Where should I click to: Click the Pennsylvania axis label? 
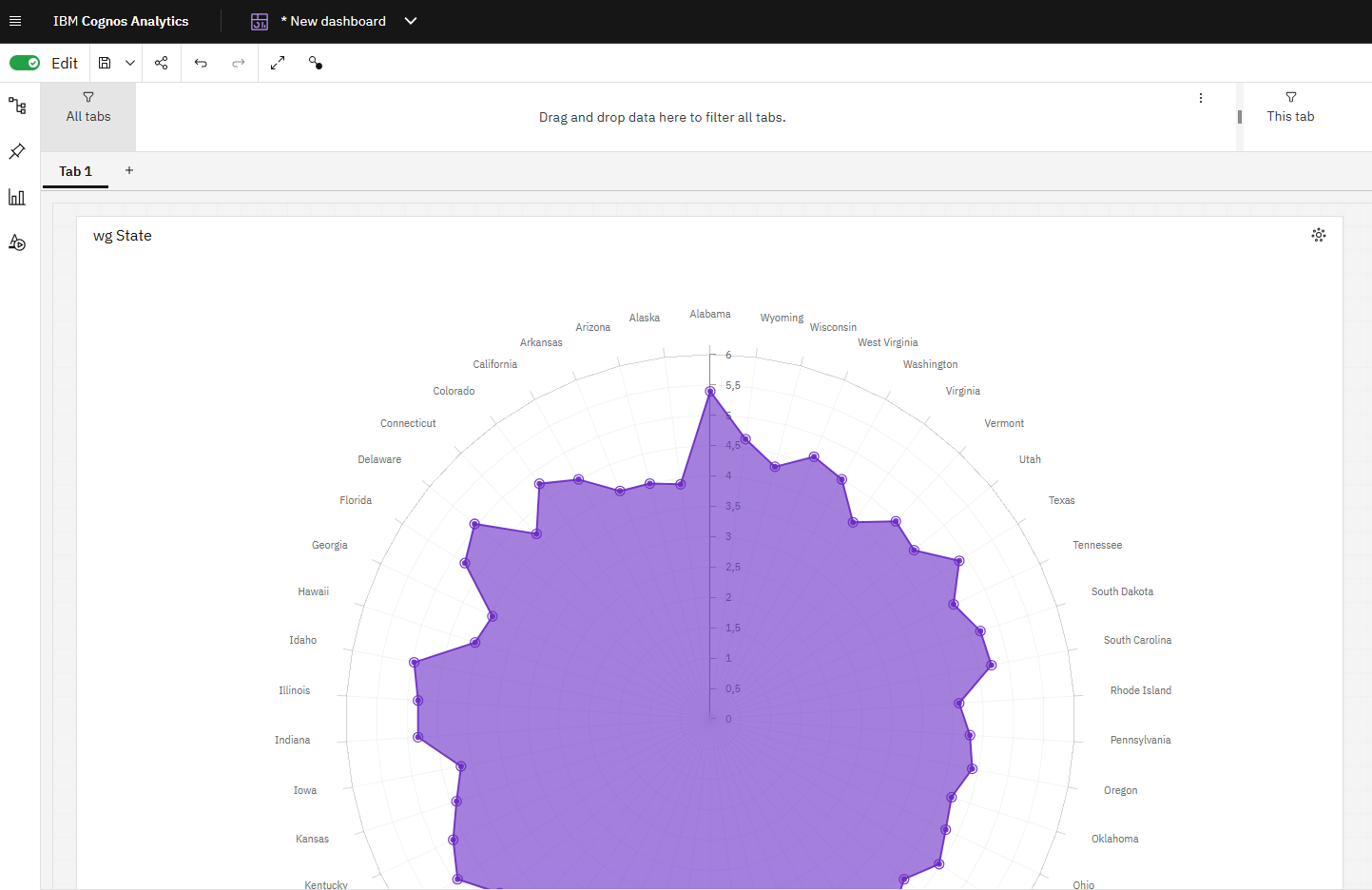tap(1141, 740)
